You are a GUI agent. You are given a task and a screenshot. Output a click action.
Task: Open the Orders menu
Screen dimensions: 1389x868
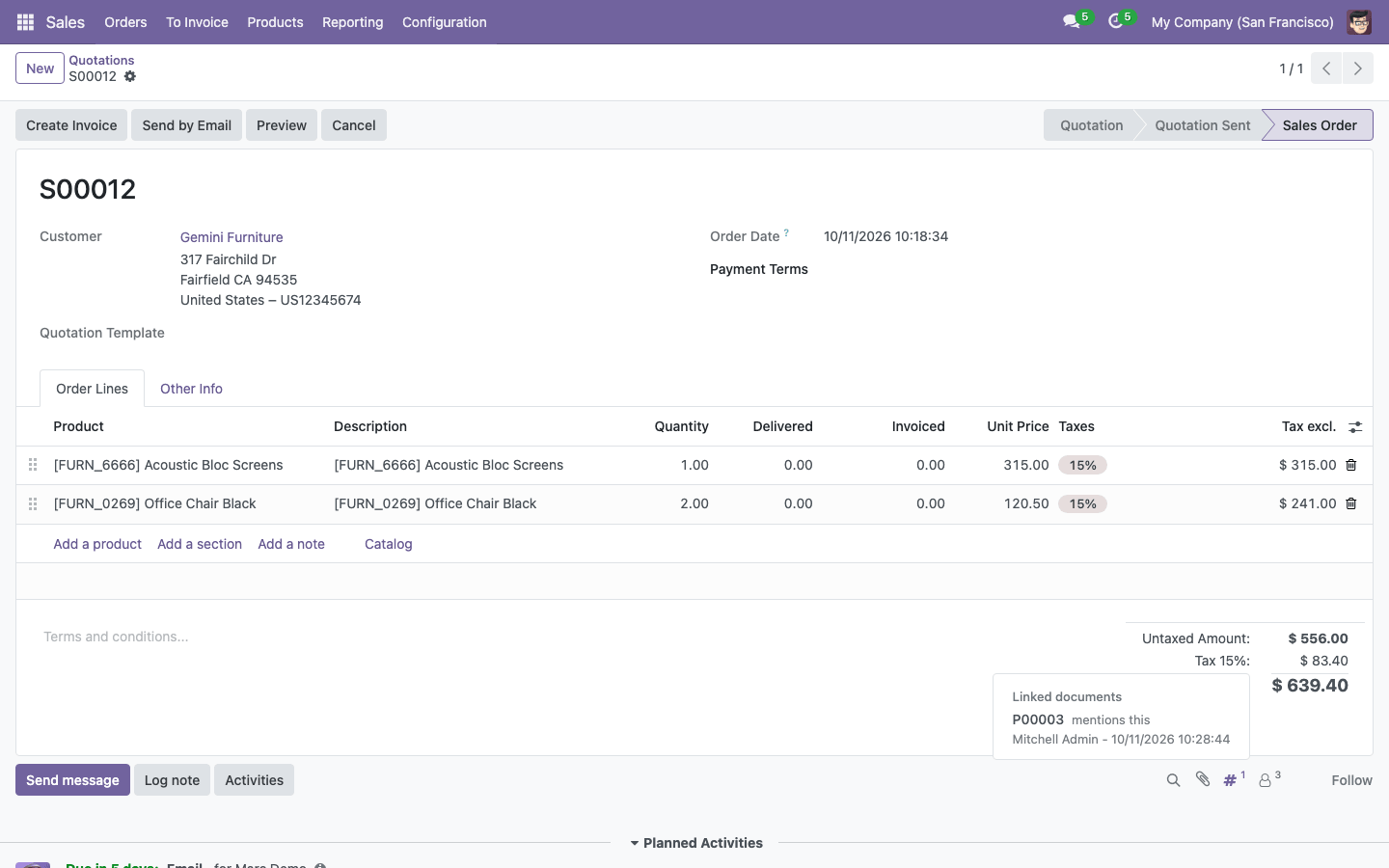[x=125, y=22]
